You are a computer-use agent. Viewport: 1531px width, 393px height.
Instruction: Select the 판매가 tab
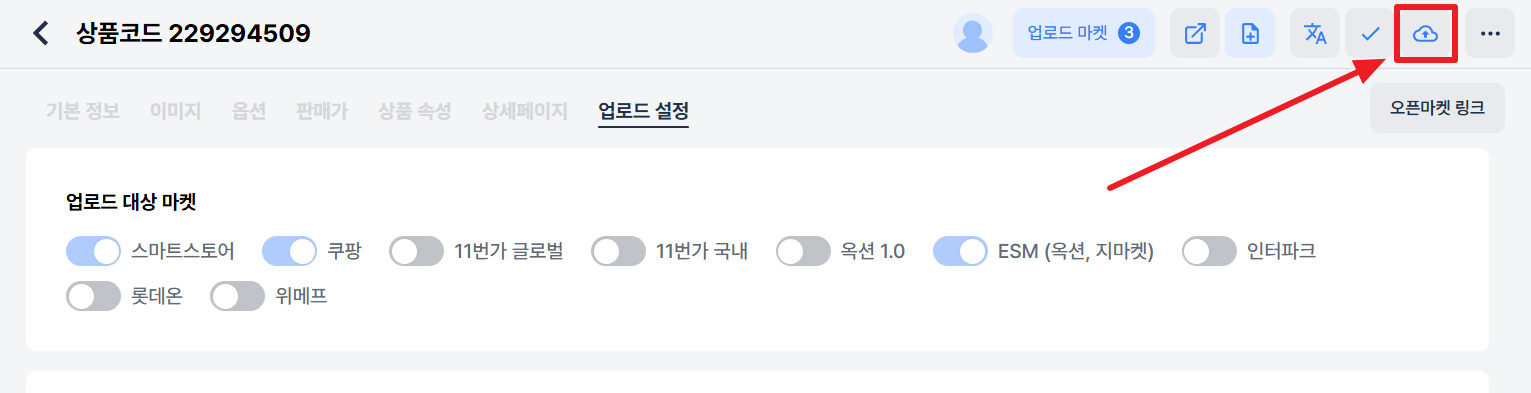(x=322, y=111)
